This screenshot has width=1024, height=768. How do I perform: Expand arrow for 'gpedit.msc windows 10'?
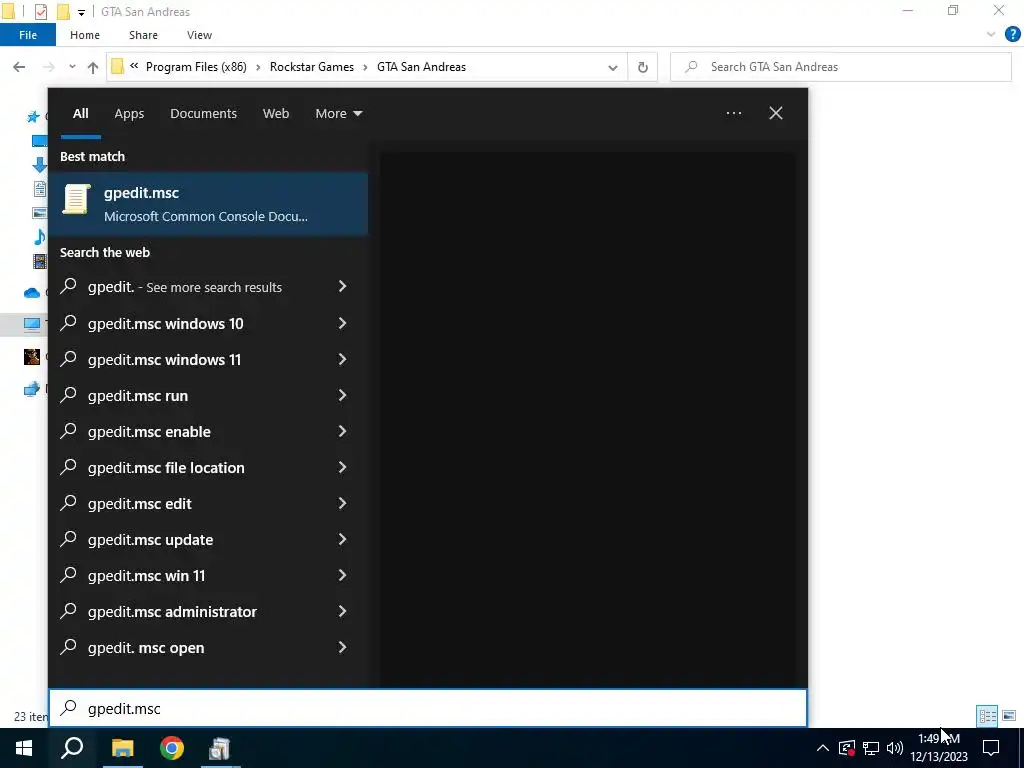(342, 323)
